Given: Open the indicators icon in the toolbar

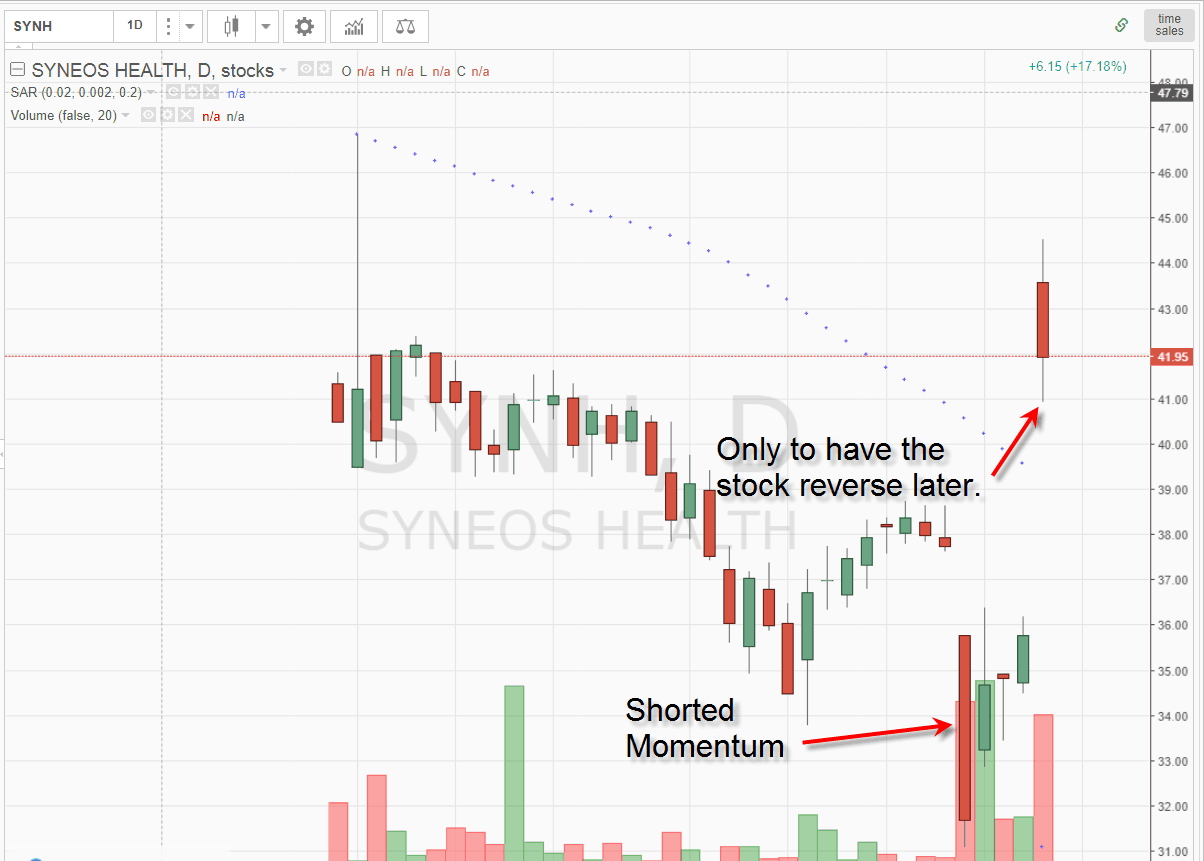Looking at the screenshot, I should [x=353, y=26].
